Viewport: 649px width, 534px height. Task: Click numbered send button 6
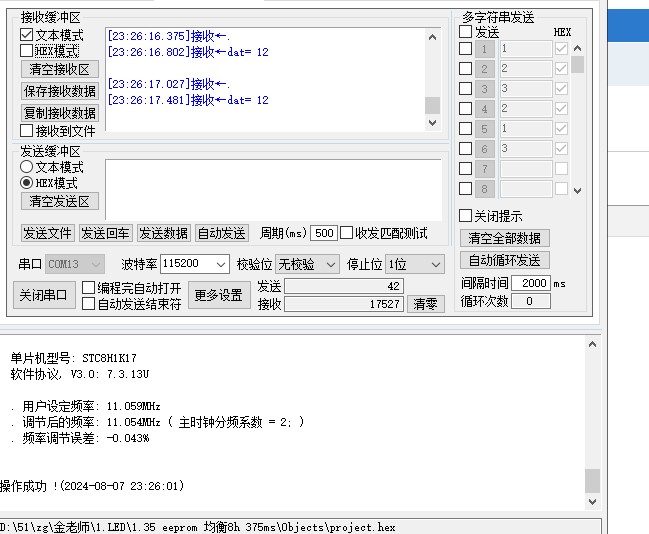point(484,149)
